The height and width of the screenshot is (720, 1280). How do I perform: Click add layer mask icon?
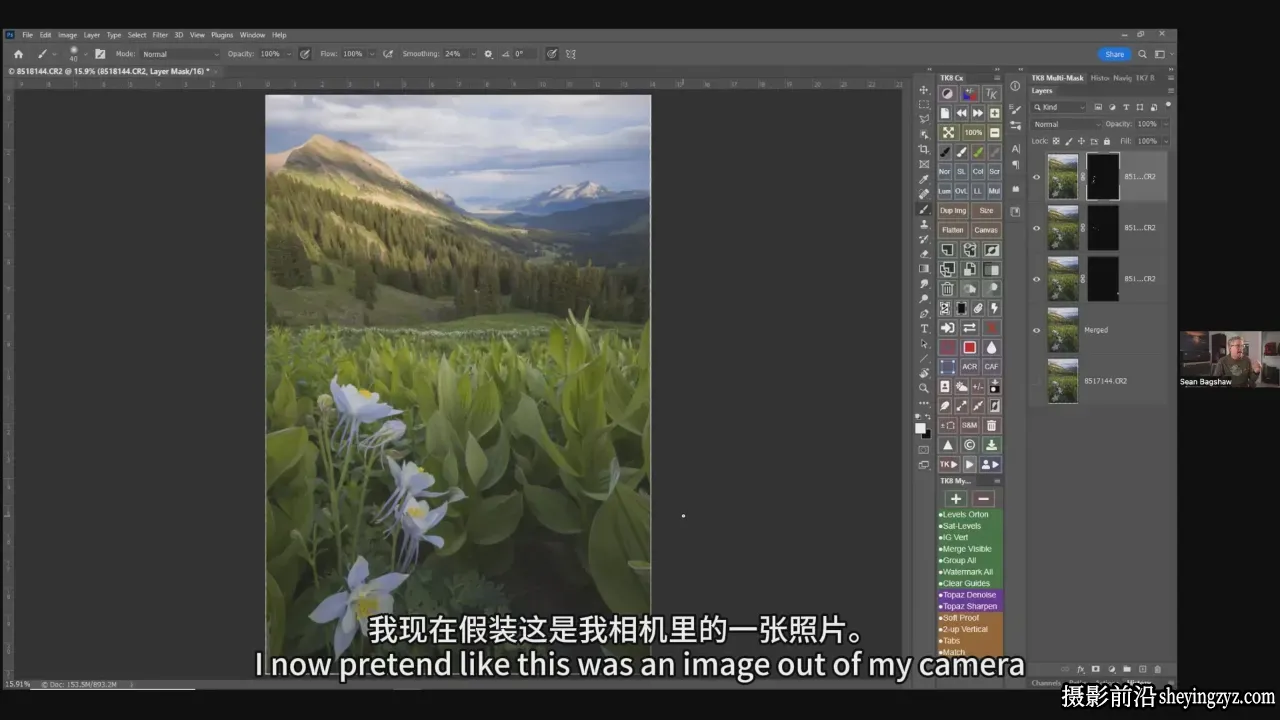tap(1096, 669)
